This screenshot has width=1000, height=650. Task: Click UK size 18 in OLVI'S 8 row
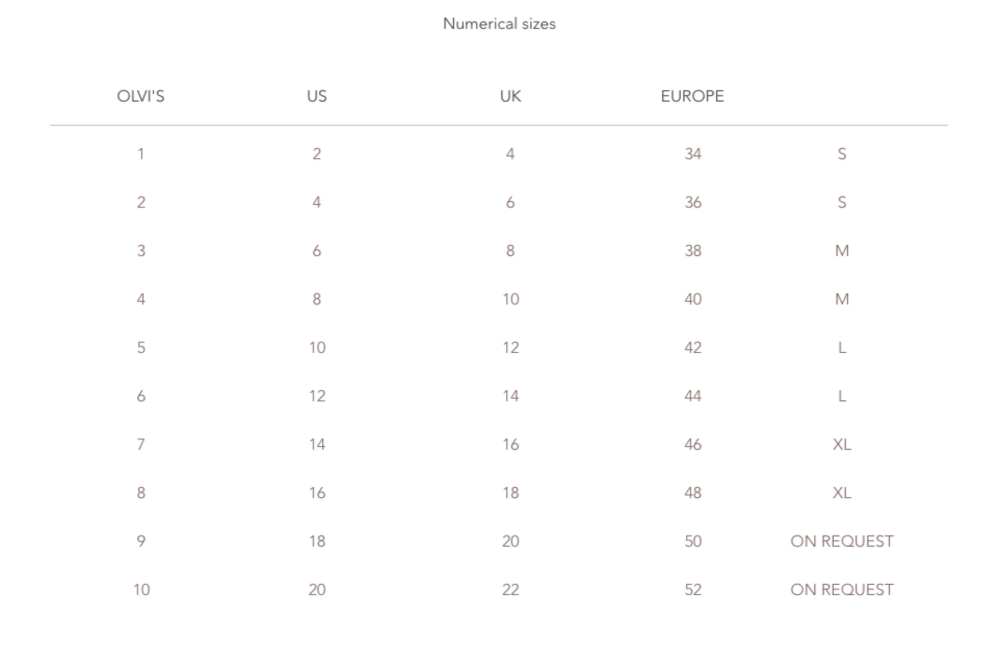click(511, 493)
